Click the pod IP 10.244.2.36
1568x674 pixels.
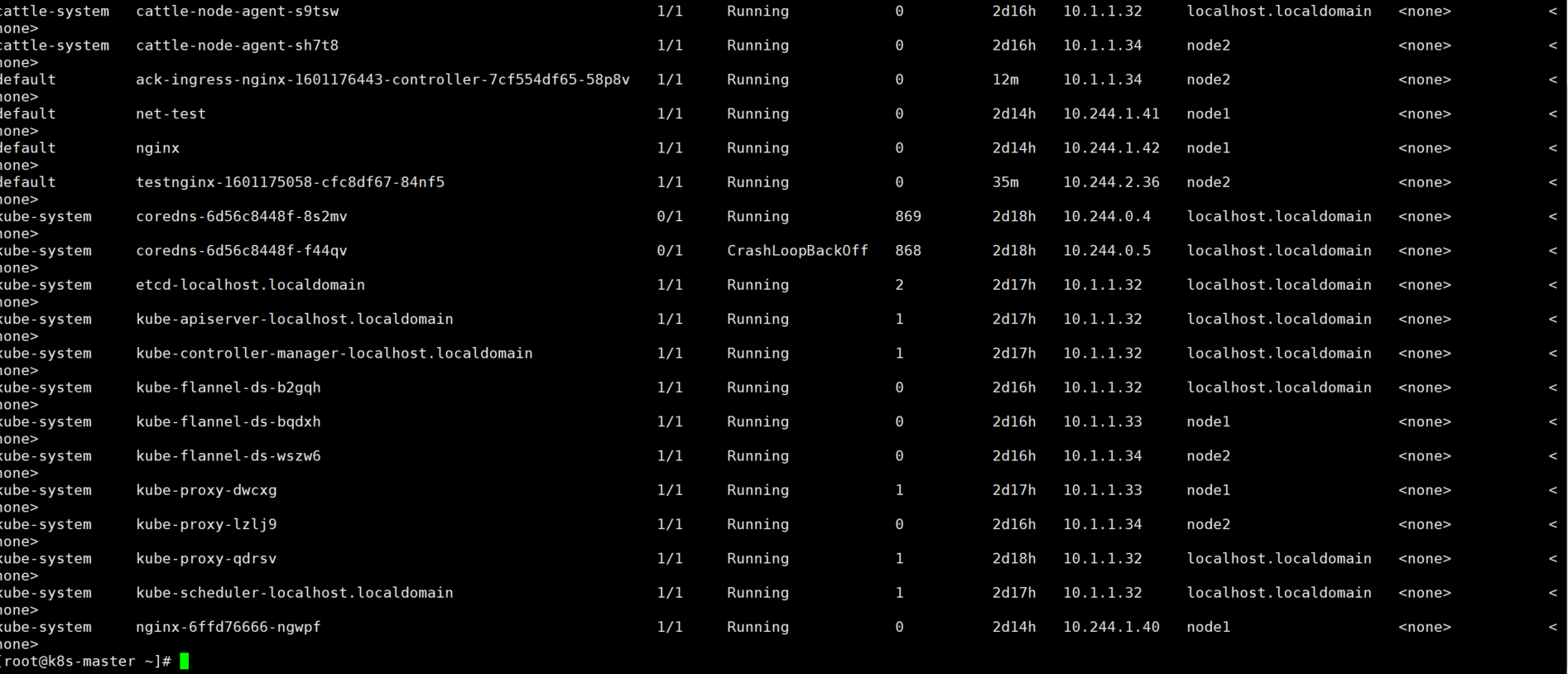point(1111,182)
